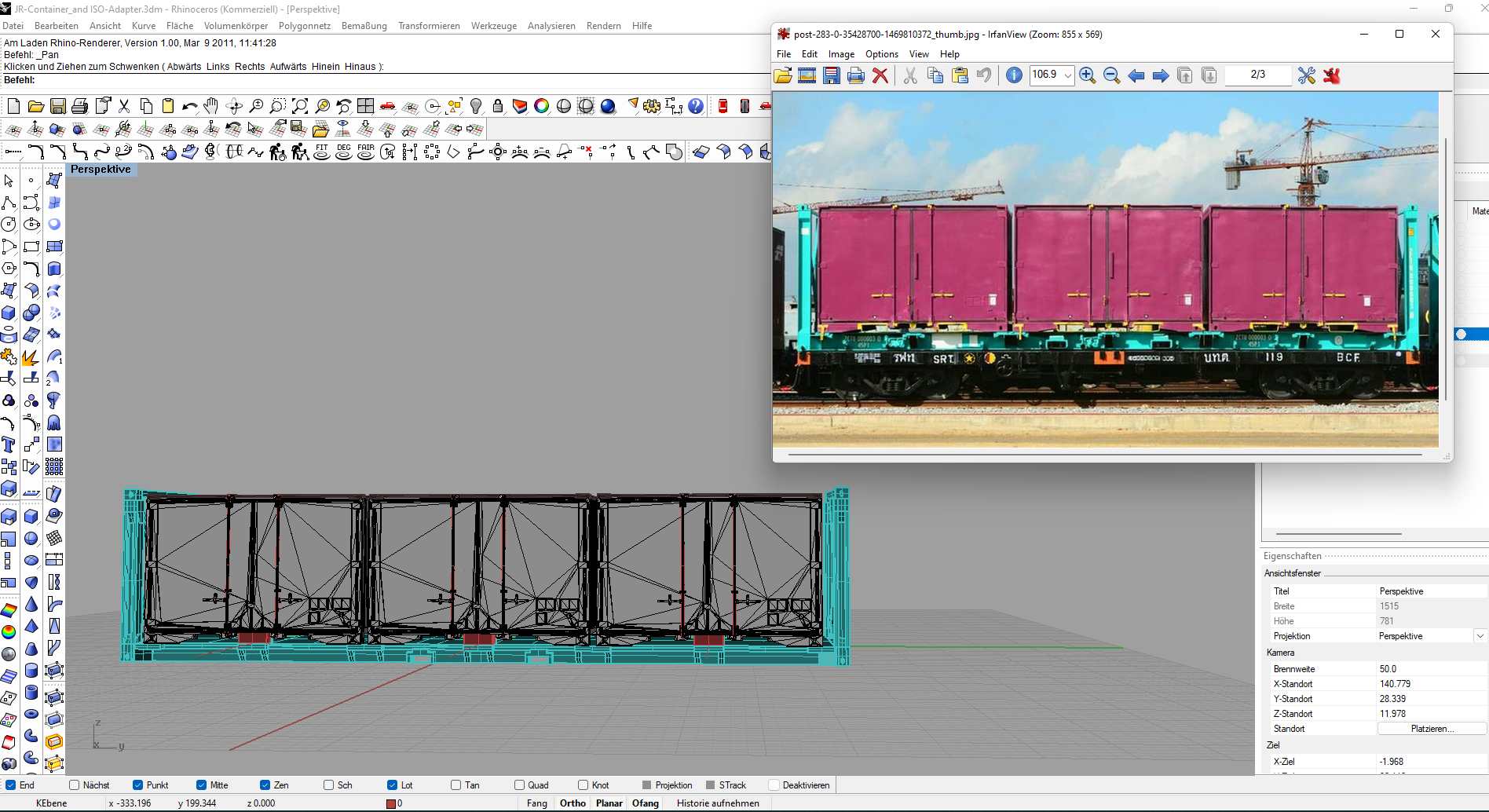Toggle Planar in the status bar
This screenshot has height=812, width=1489.
[x=609, y=803]
